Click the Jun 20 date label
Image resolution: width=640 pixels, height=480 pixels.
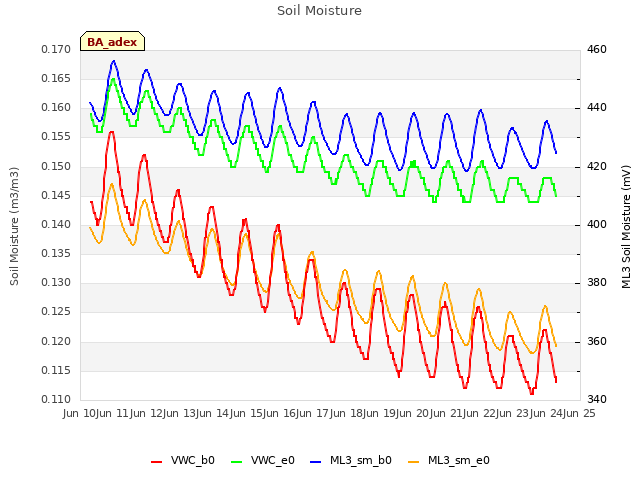[413, 413]
